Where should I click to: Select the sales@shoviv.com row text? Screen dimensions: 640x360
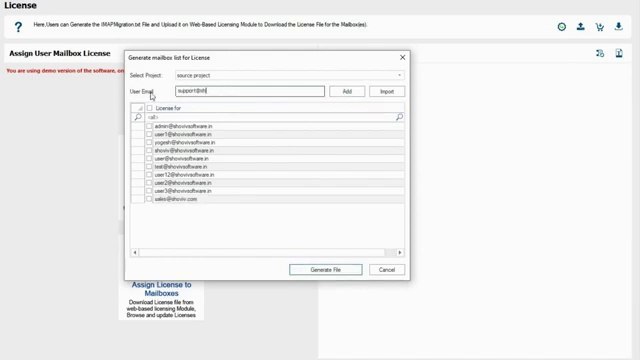[x=176, y=199]
